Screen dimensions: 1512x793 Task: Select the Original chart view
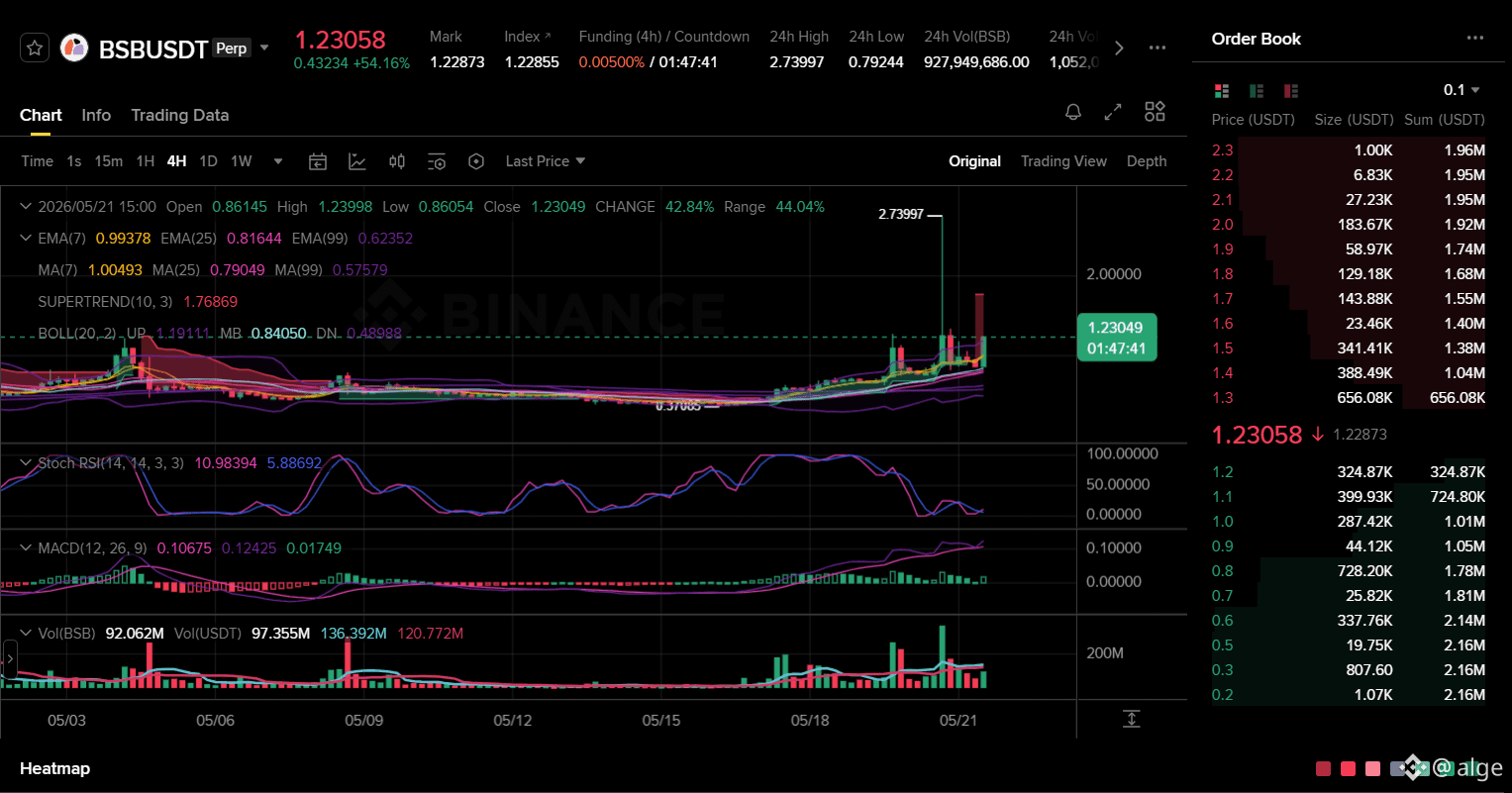click(x=974, y=161)
